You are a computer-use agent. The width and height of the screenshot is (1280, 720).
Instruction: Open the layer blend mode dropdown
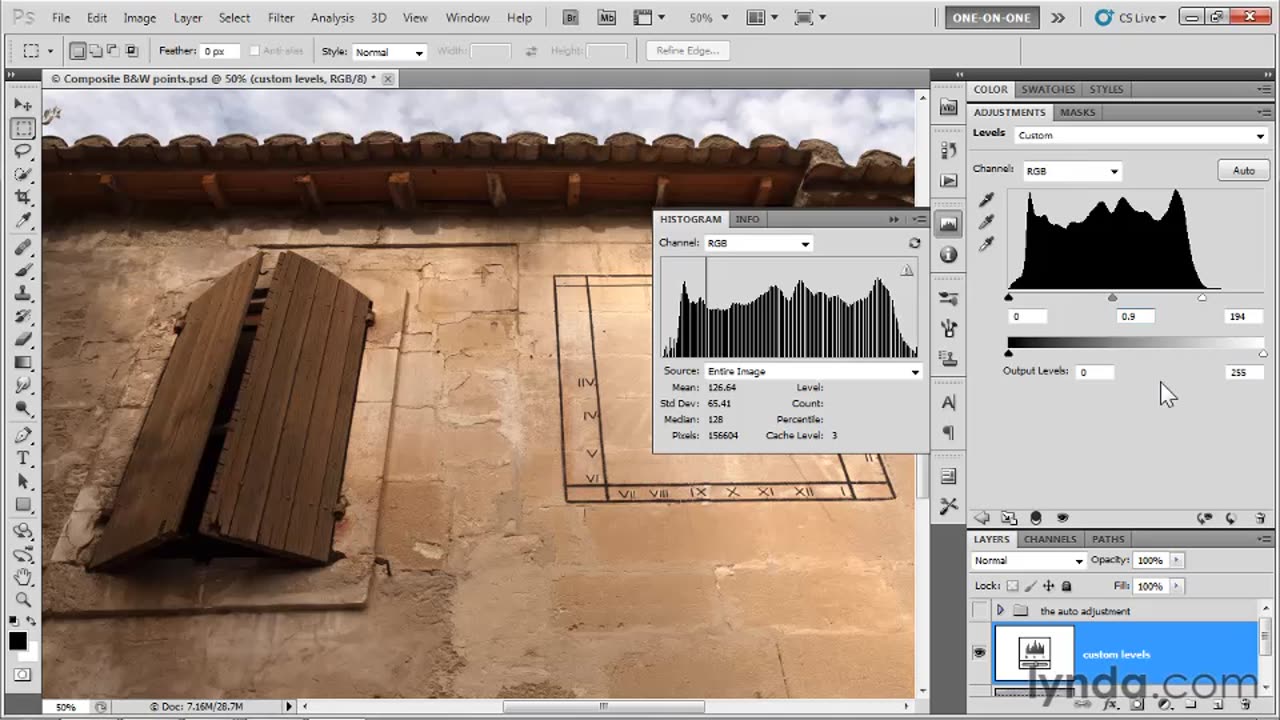tap(1029, 561)
